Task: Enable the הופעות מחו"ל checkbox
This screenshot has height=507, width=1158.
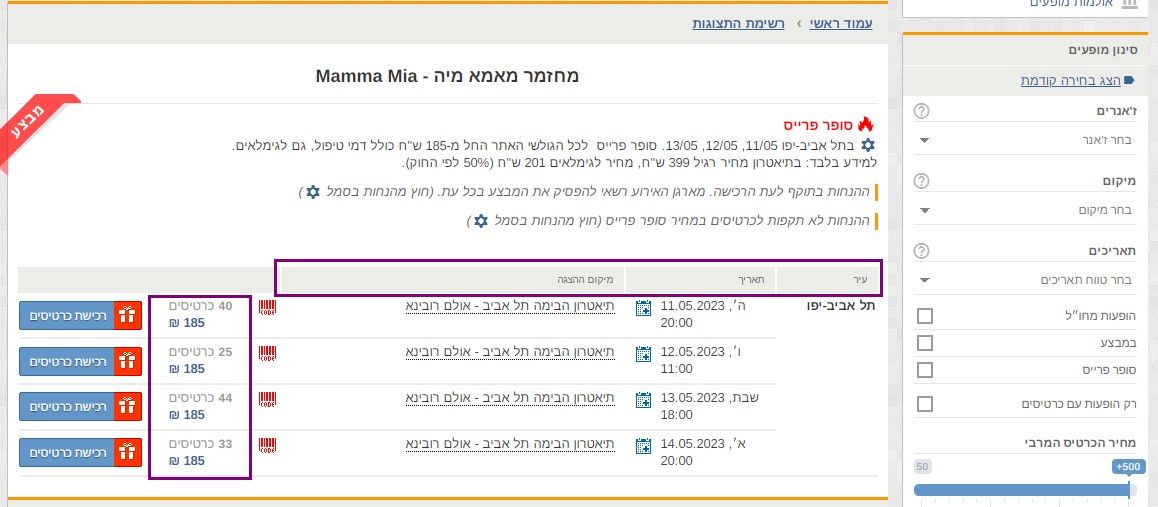Action: (x=925, y=316)
